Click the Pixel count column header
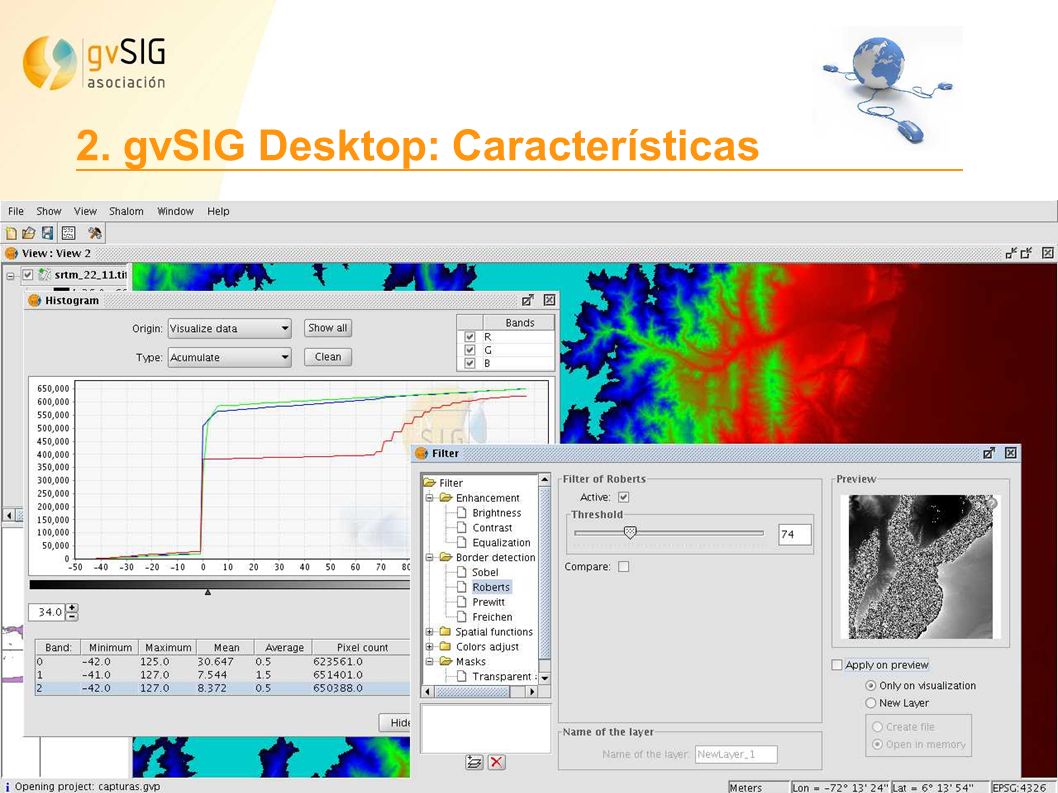This screenshot has height=793, width=1058. point(362,647)
